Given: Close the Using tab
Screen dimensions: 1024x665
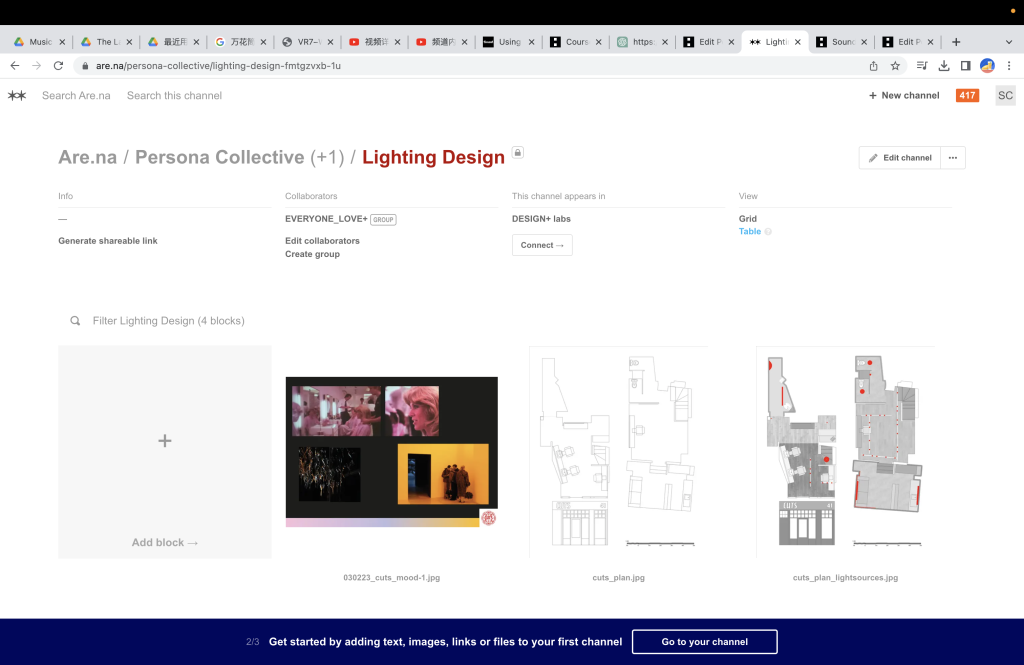Looking at the screenshot, I should tap(532, 42).
